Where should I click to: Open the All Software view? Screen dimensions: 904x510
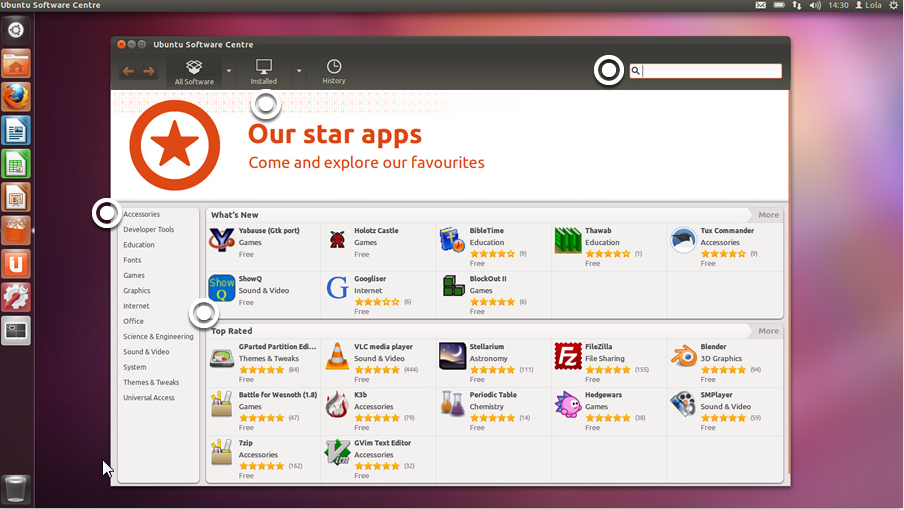(x=194, y=72)
